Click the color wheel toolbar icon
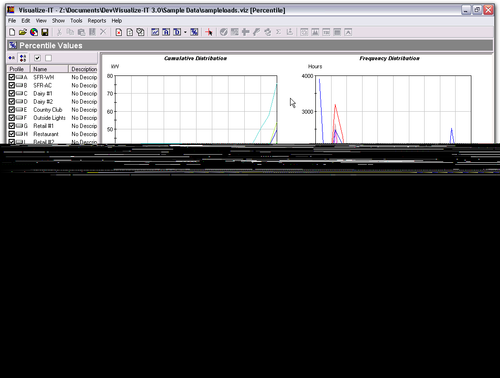The width and height of the screenshot is (500, 378). 34,32
